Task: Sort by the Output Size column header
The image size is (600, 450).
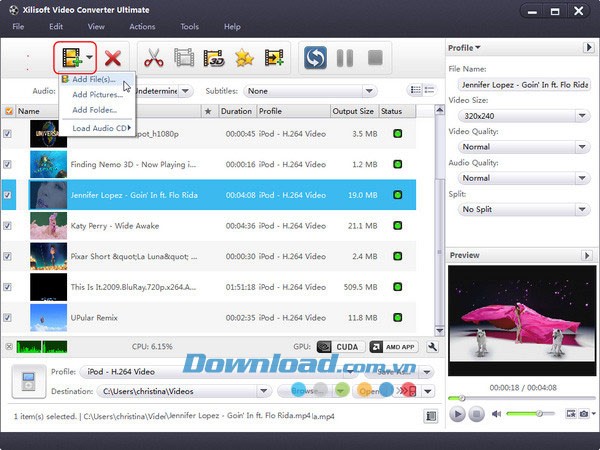Action: (353, 111)
